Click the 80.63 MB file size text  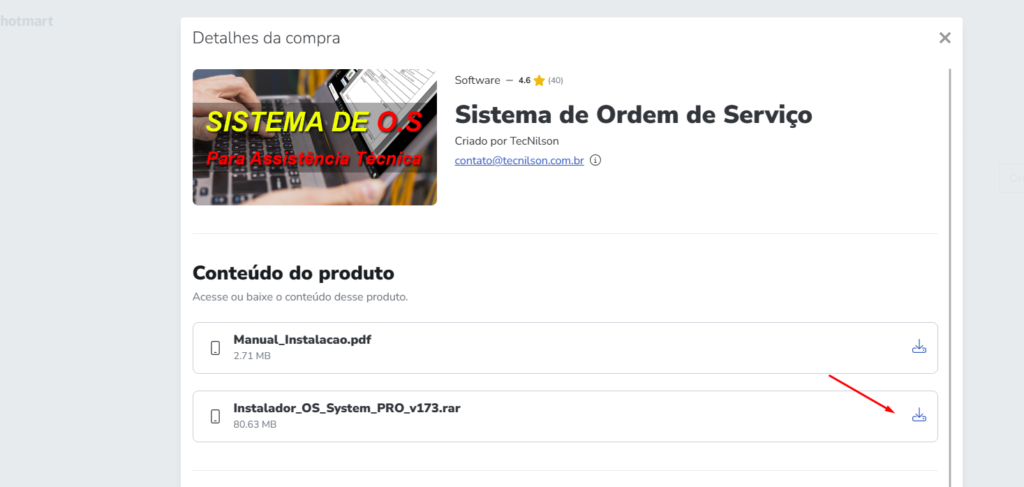tap(255, 424)
